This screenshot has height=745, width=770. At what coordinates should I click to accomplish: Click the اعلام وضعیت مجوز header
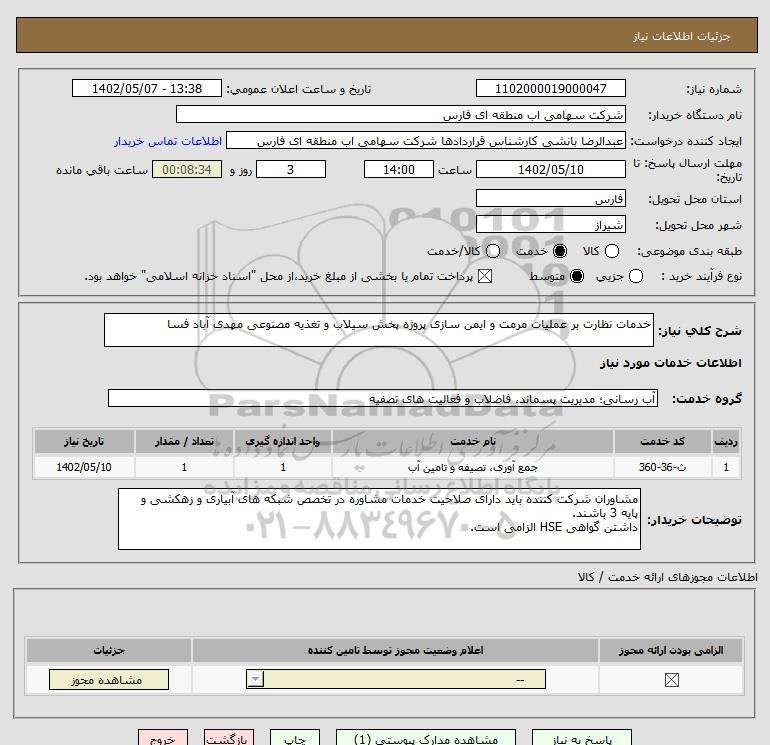tap(395, 650)
